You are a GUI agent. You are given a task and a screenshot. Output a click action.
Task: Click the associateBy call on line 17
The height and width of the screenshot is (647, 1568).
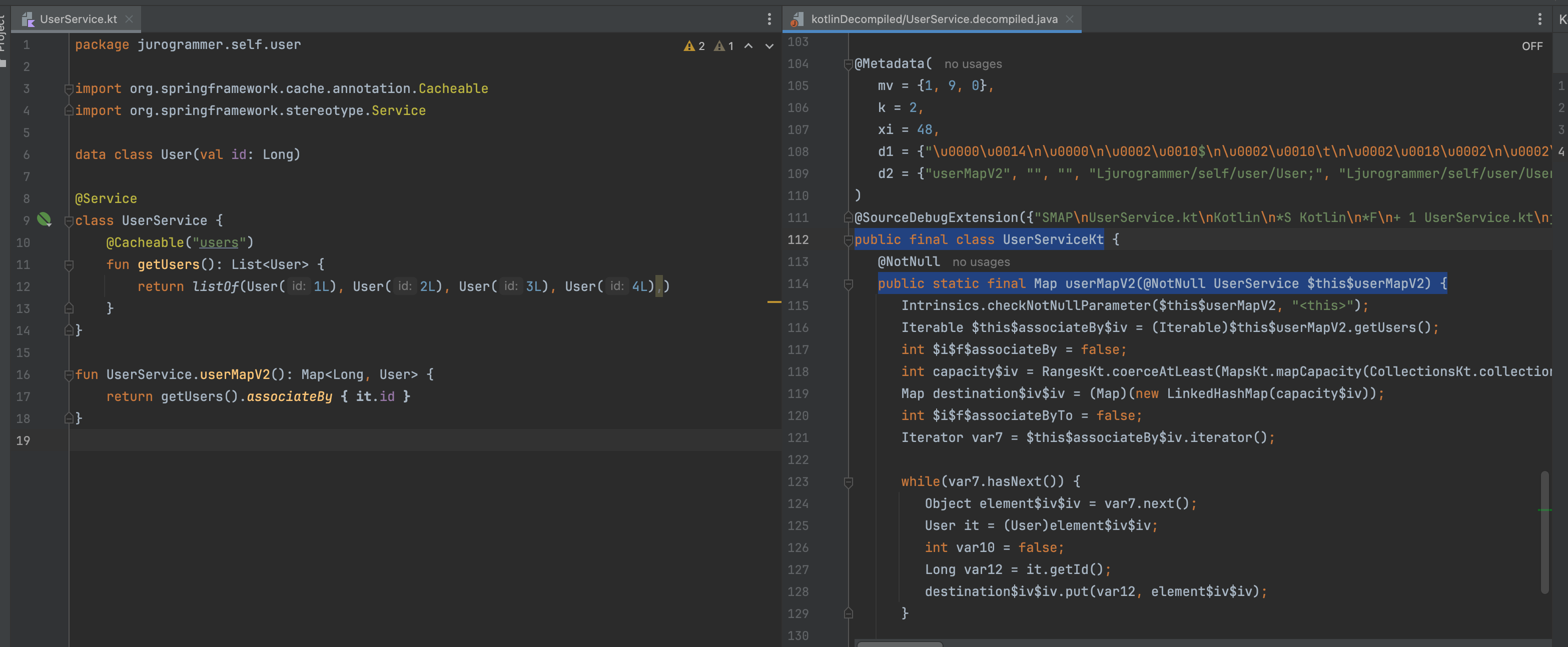coord(290,396)
